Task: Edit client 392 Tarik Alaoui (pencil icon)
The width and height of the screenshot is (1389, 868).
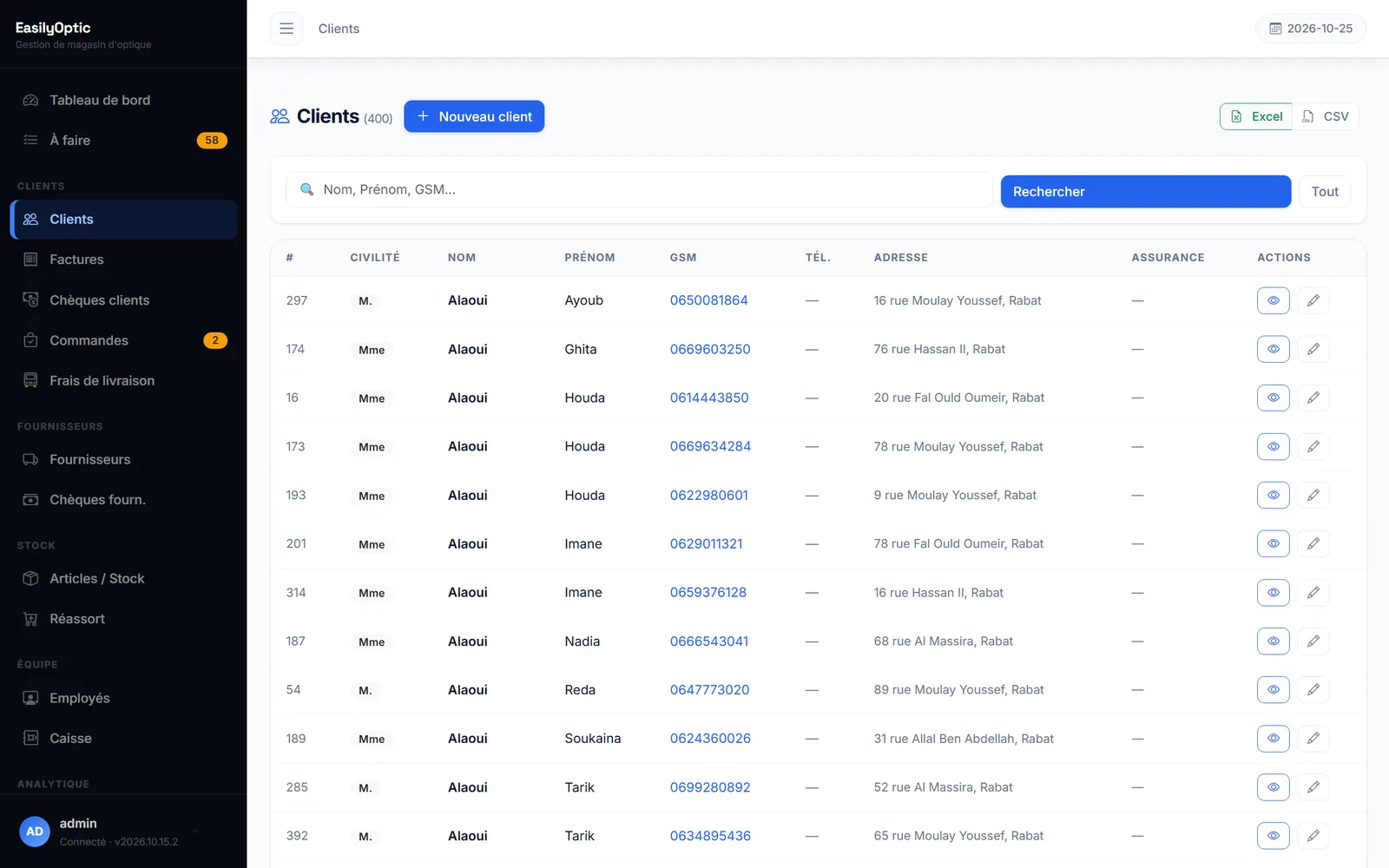Action: tap(1313, 835)
